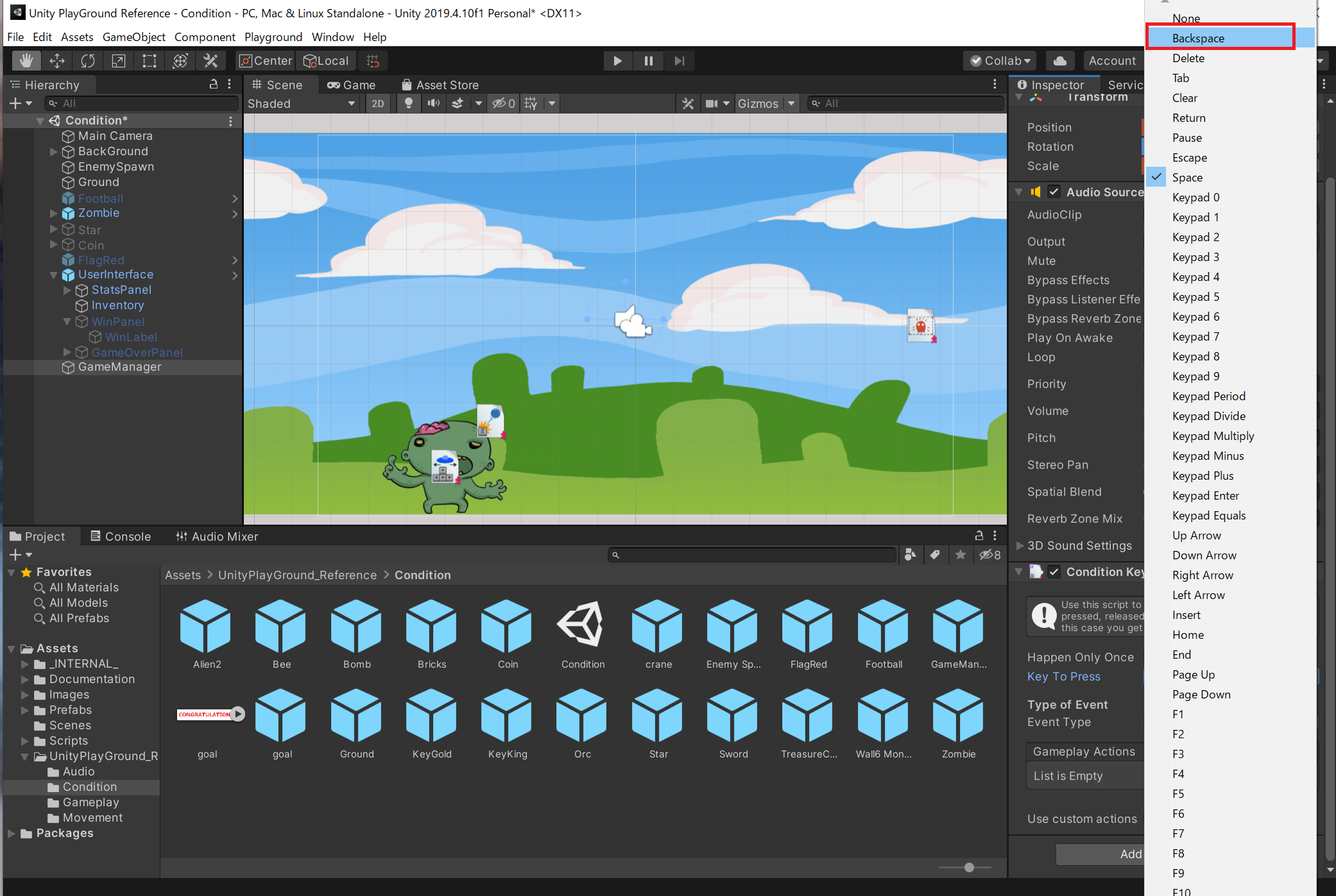This screenshot has width=1336, height=896.
Task: Select the Hand tool in toolbar
Action: click(26, 61)
